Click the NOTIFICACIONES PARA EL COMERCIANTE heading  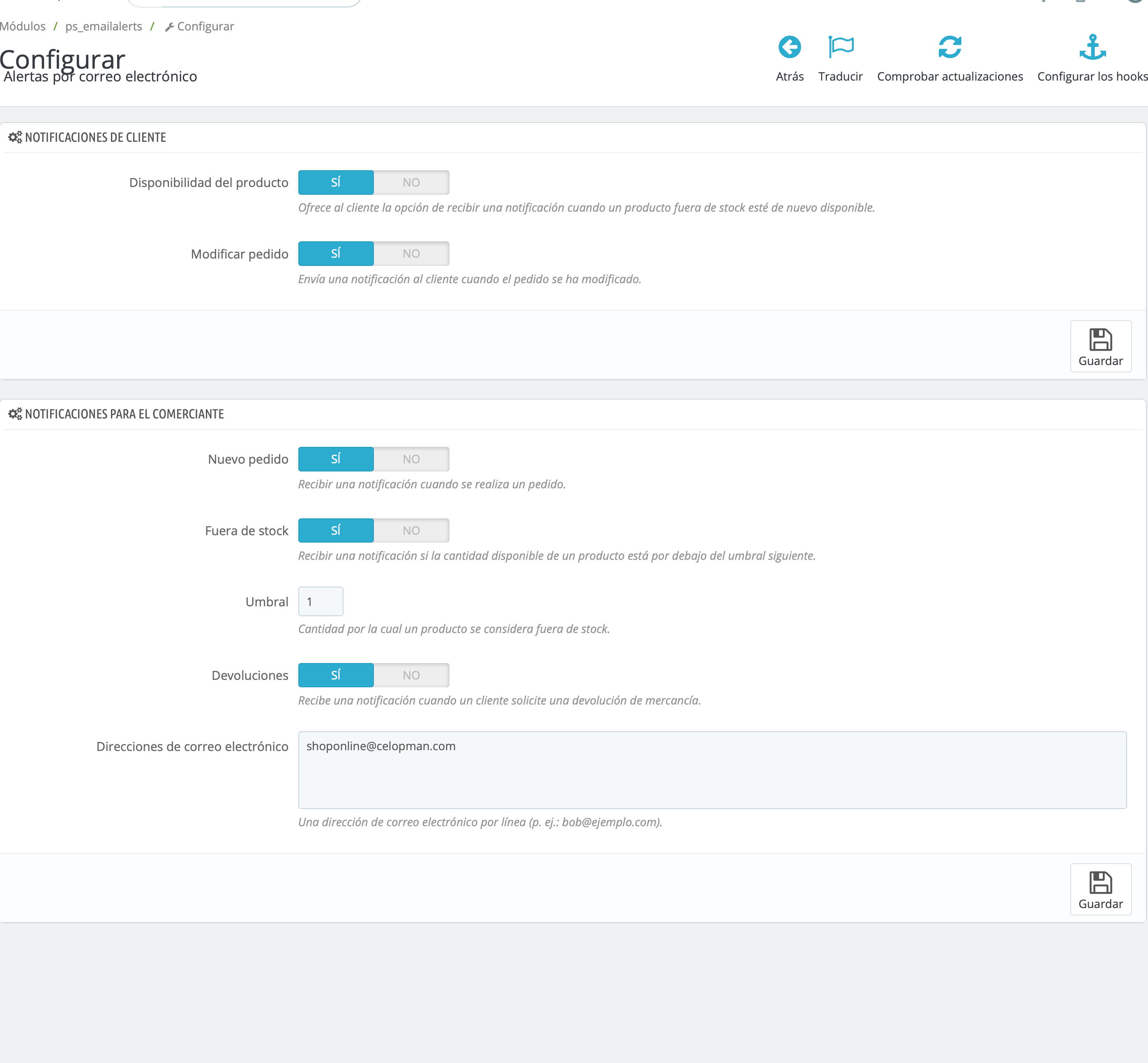click(x=124, y=414)
